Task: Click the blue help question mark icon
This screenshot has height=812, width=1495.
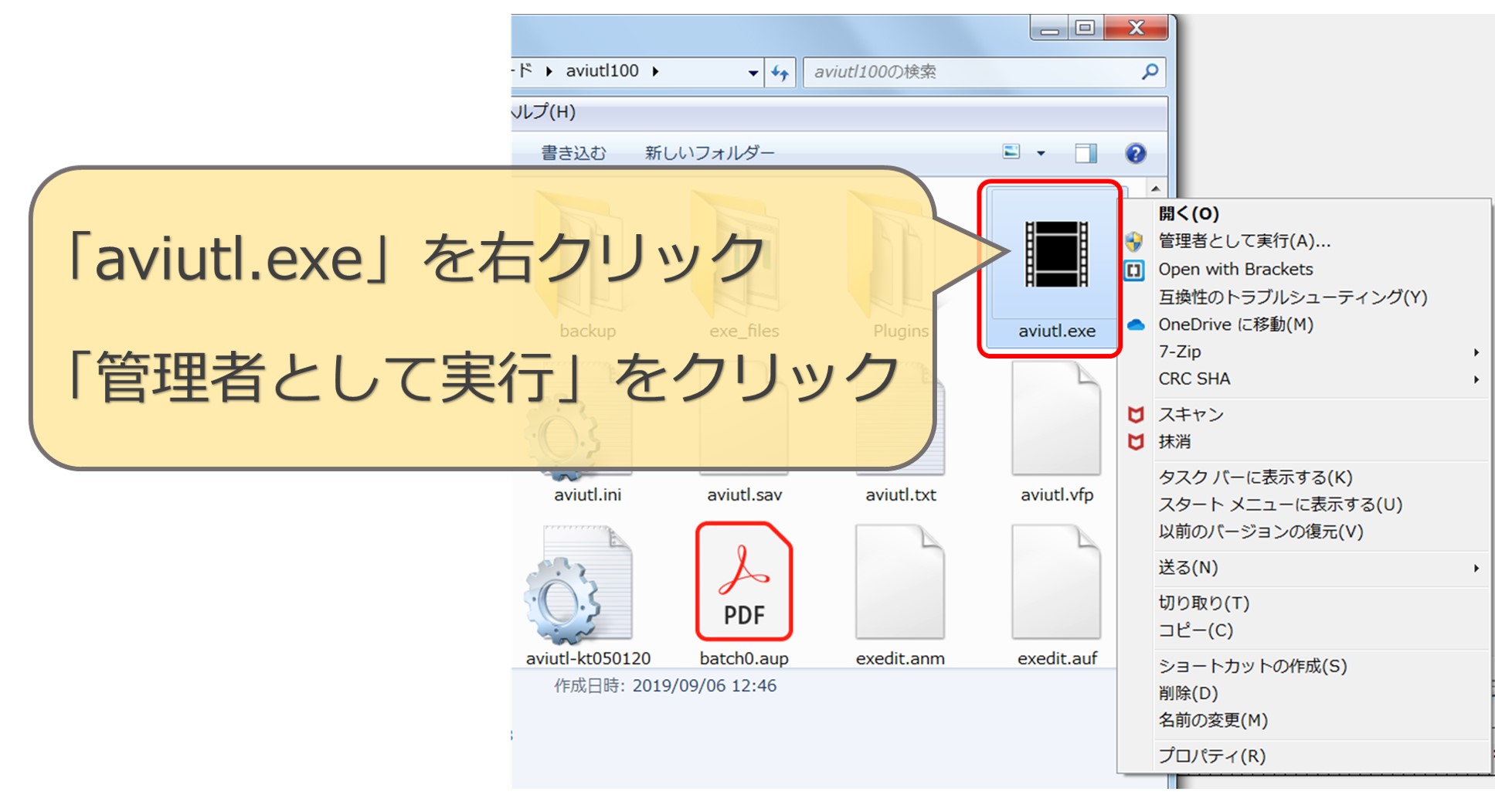Action: click(1135, 153)
